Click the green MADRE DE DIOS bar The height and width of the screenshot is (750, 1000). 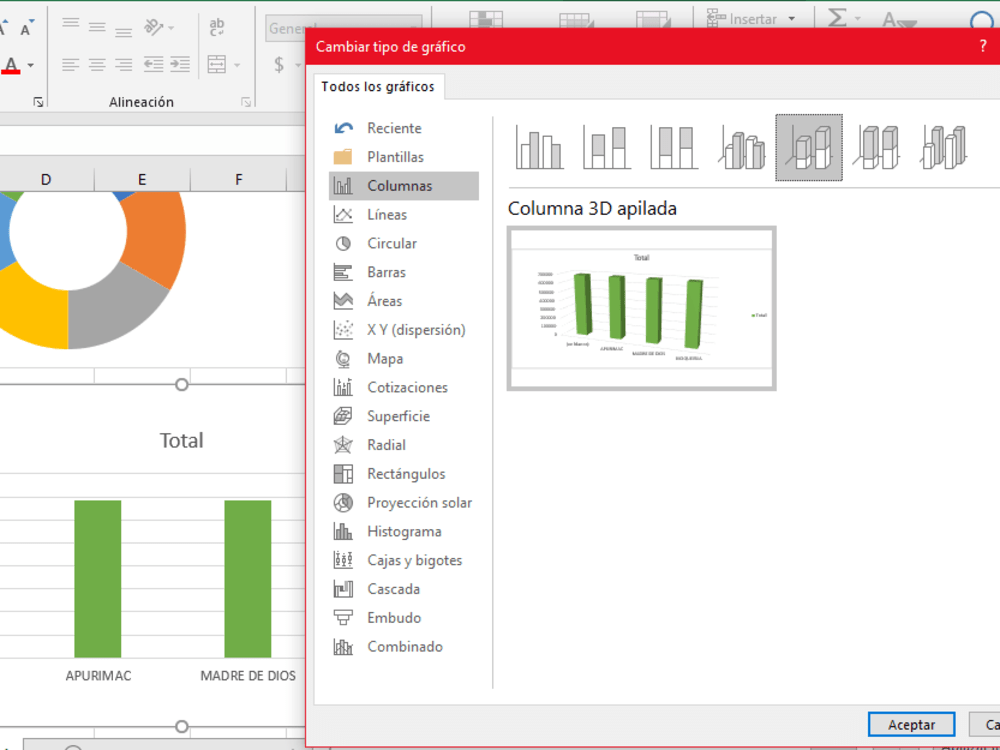pos(247,579)
